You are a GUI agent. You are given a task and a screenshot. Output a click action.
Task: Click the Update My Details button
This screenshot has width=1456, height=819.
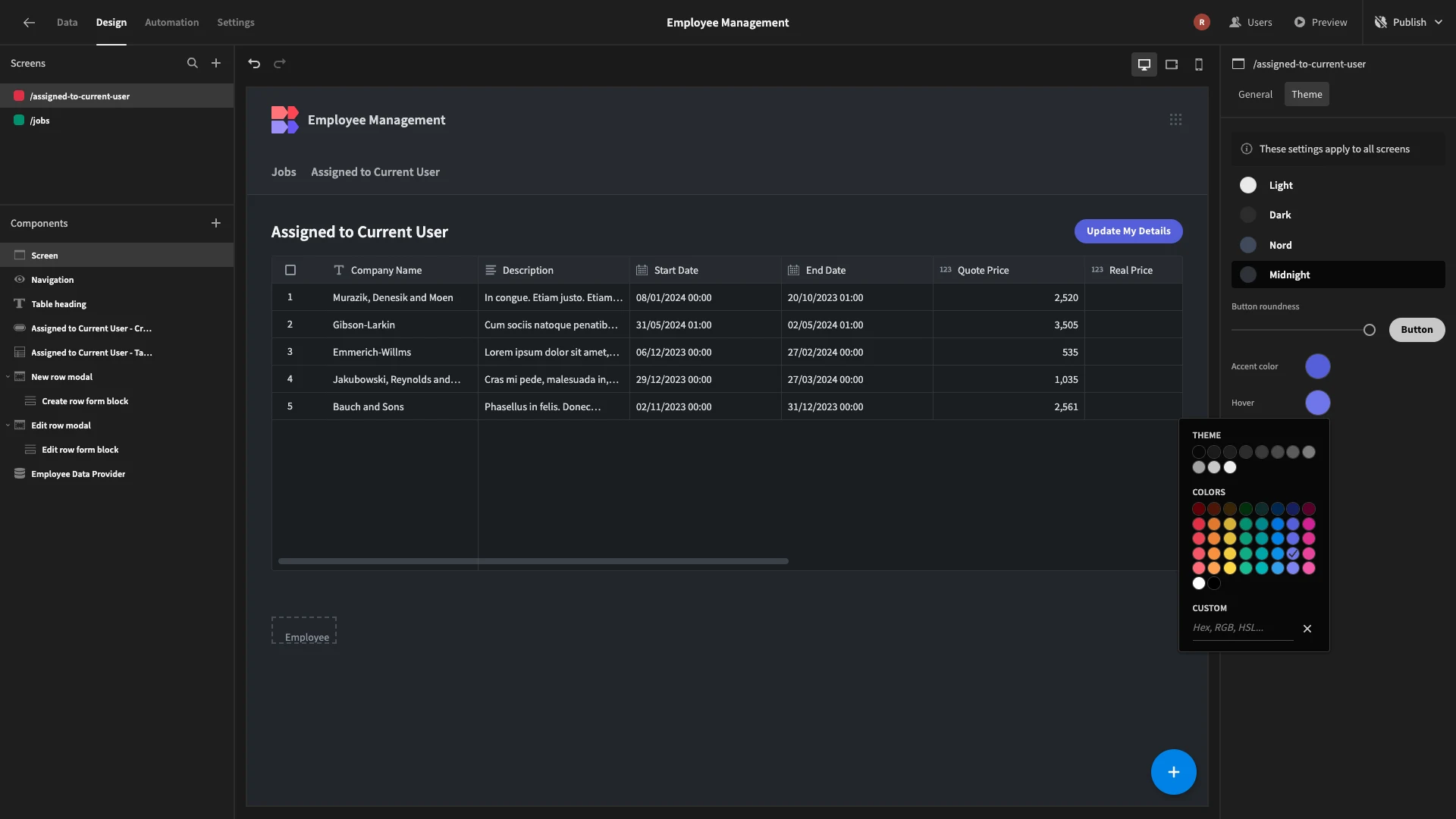[x=1128, y=231]
